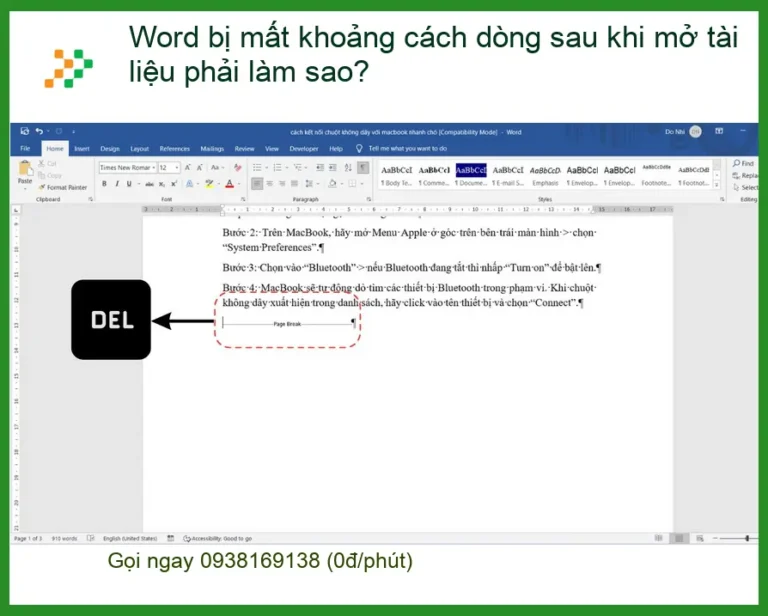The image size is (768, 616).
Task: Open the Change Case Aa dropdown
Action: point(217,167)
